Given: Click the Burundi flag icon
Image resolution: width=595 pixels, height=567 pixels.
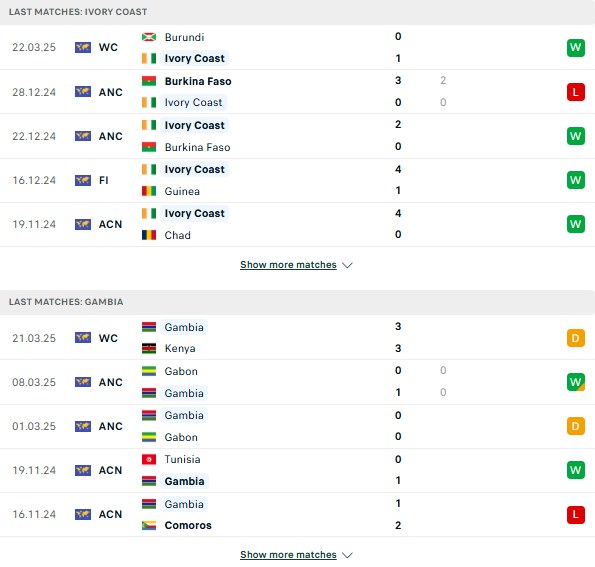Looking at the screenshot, I should (x=149, y=37).
